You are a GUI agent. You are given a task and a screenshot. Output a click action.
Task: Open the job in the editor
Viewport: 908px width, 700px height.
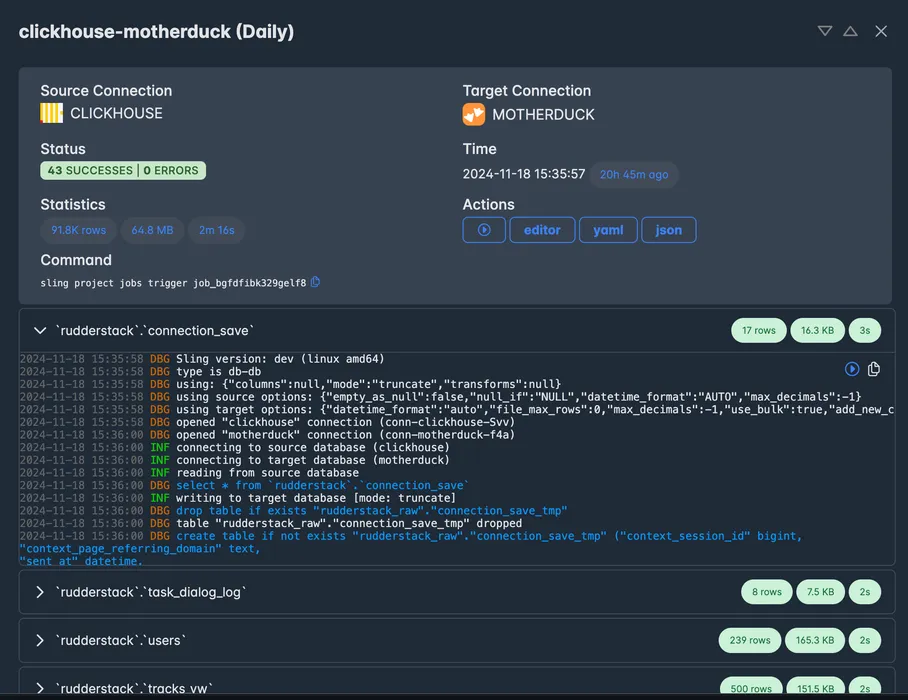tap(542, 230)
